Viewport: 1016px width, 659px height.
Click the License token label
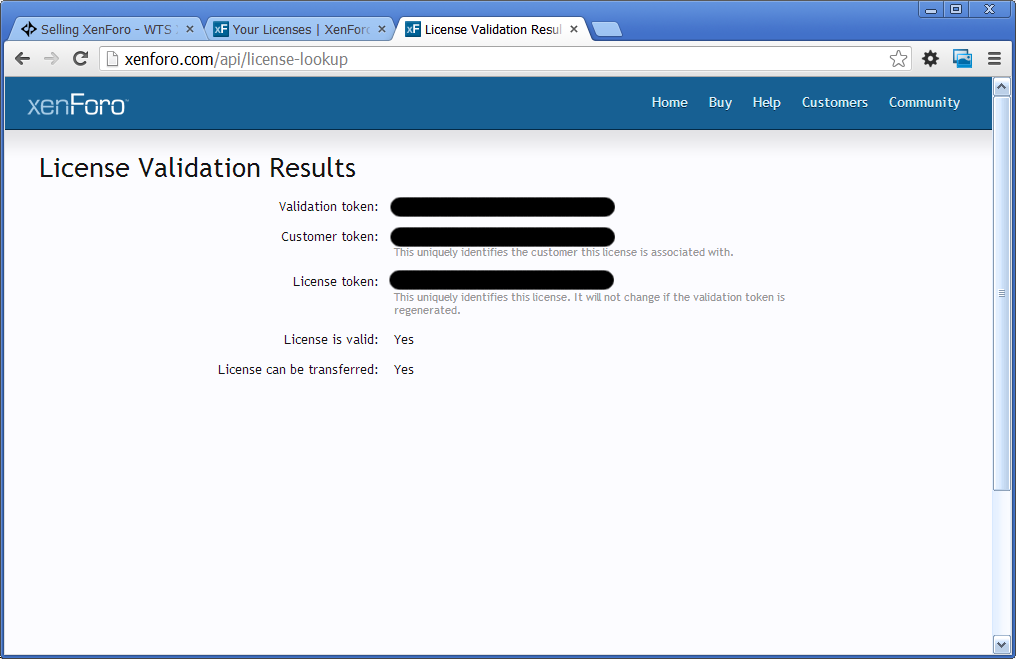[336, 281]
